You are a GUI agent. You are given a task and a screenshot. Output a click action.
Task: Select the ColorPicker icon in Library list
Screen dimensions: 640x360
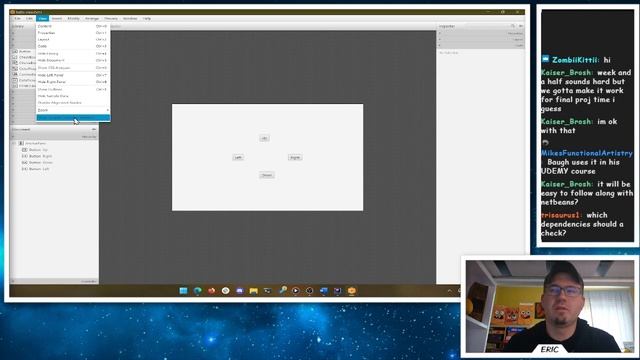point(15,69)
